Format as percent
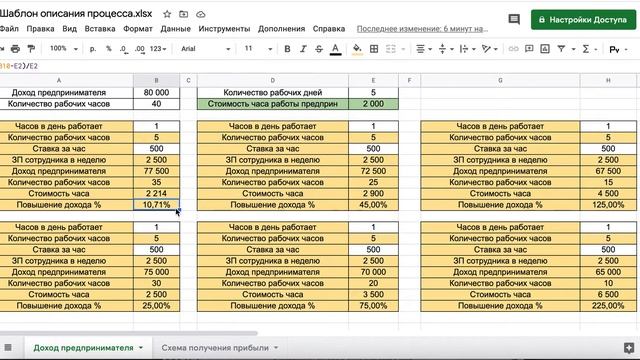This screenshot has width=640, height=360. coord(109,49)
